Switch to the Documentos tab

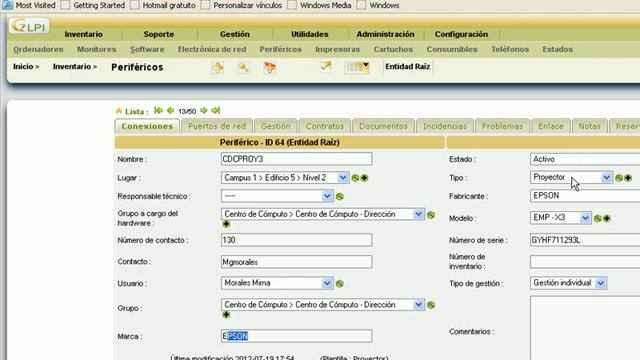pyautogui.click(x=383, y=126)
